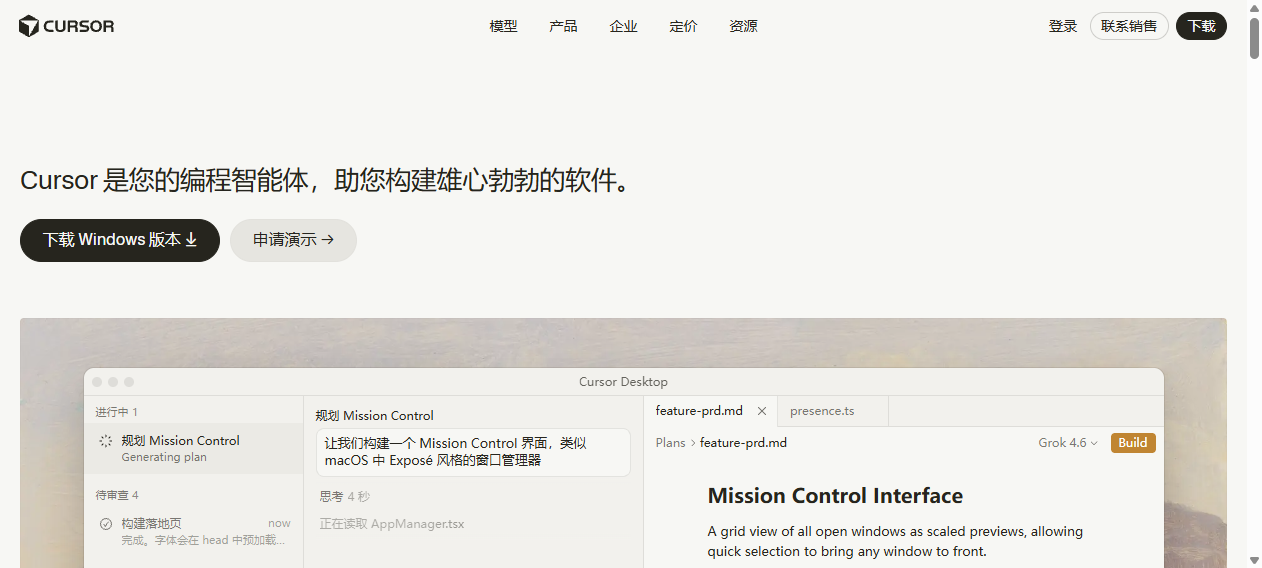This screenshot has width=1262, height=568.
Task: Open the 产品 menu
Action: tap(563, 26)
